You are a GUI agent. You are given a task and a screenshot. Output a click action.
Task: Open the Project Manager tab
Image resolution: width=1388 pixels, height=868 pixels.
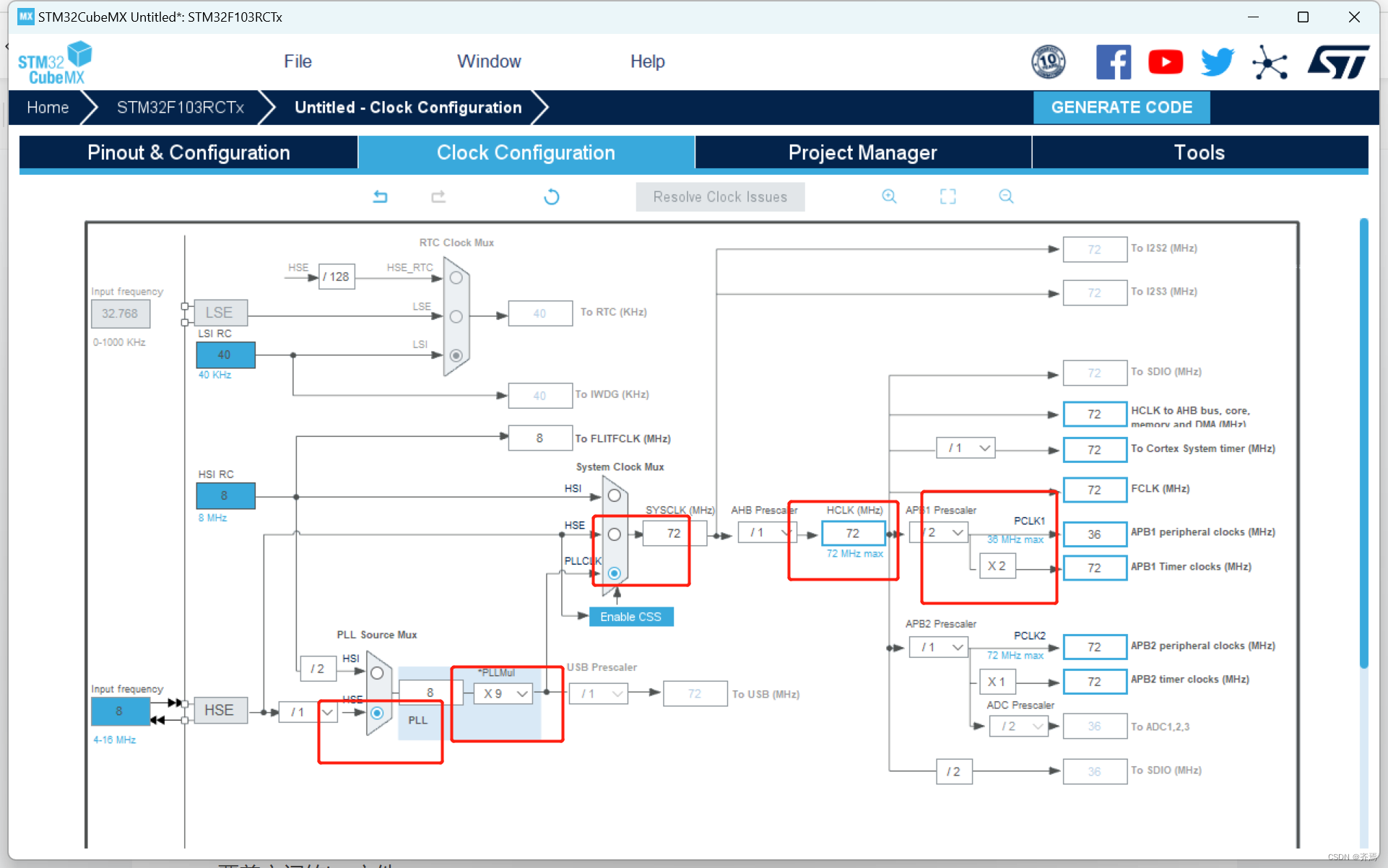coord(862,152)
